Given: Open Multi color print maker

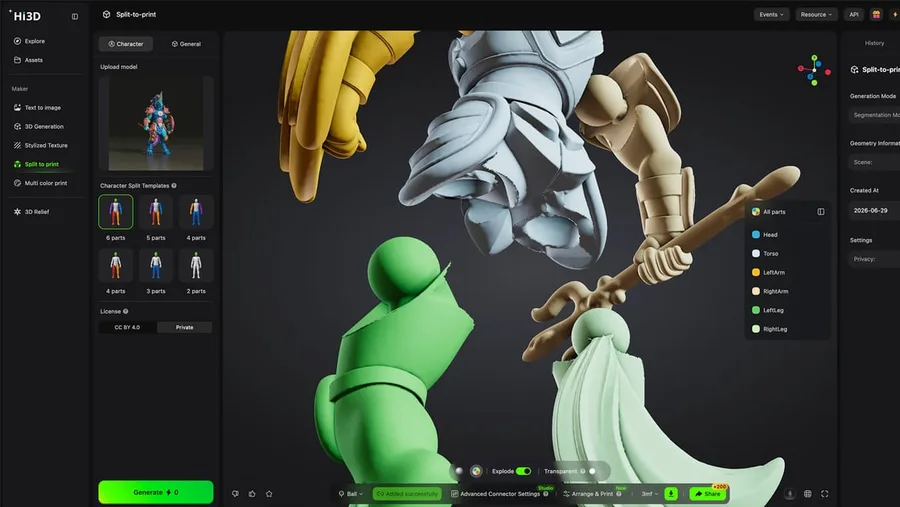Looking at the screenshot, I should (40, 183).
